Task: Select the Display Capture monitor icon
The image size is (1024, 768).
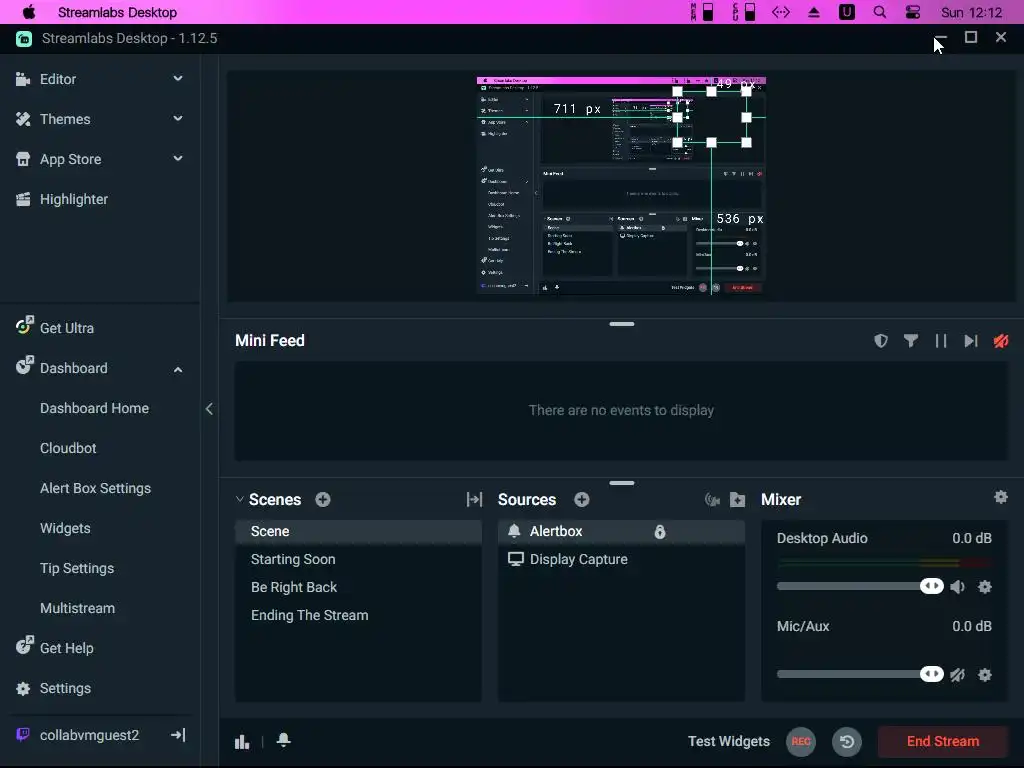Action: [x=516, y=559]
